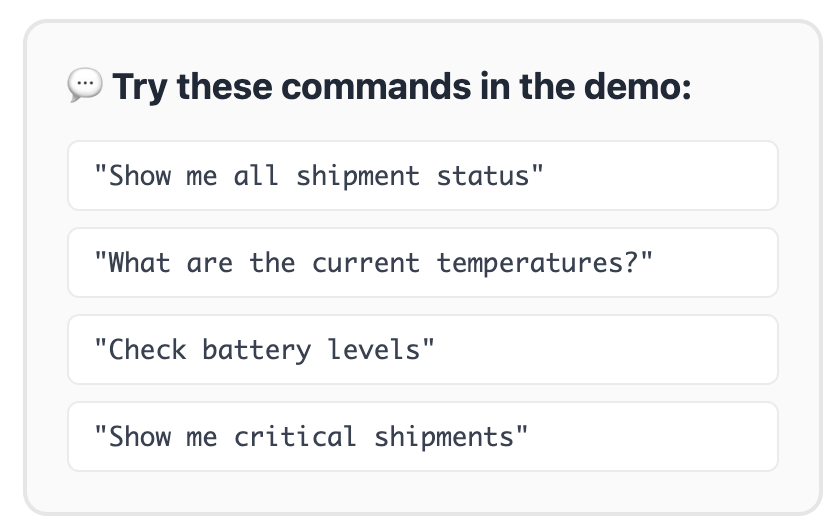This screenshot has height=532, width=840.
Task: Click the word 'critical' in fourth command
Action: (x=294, y=437)
